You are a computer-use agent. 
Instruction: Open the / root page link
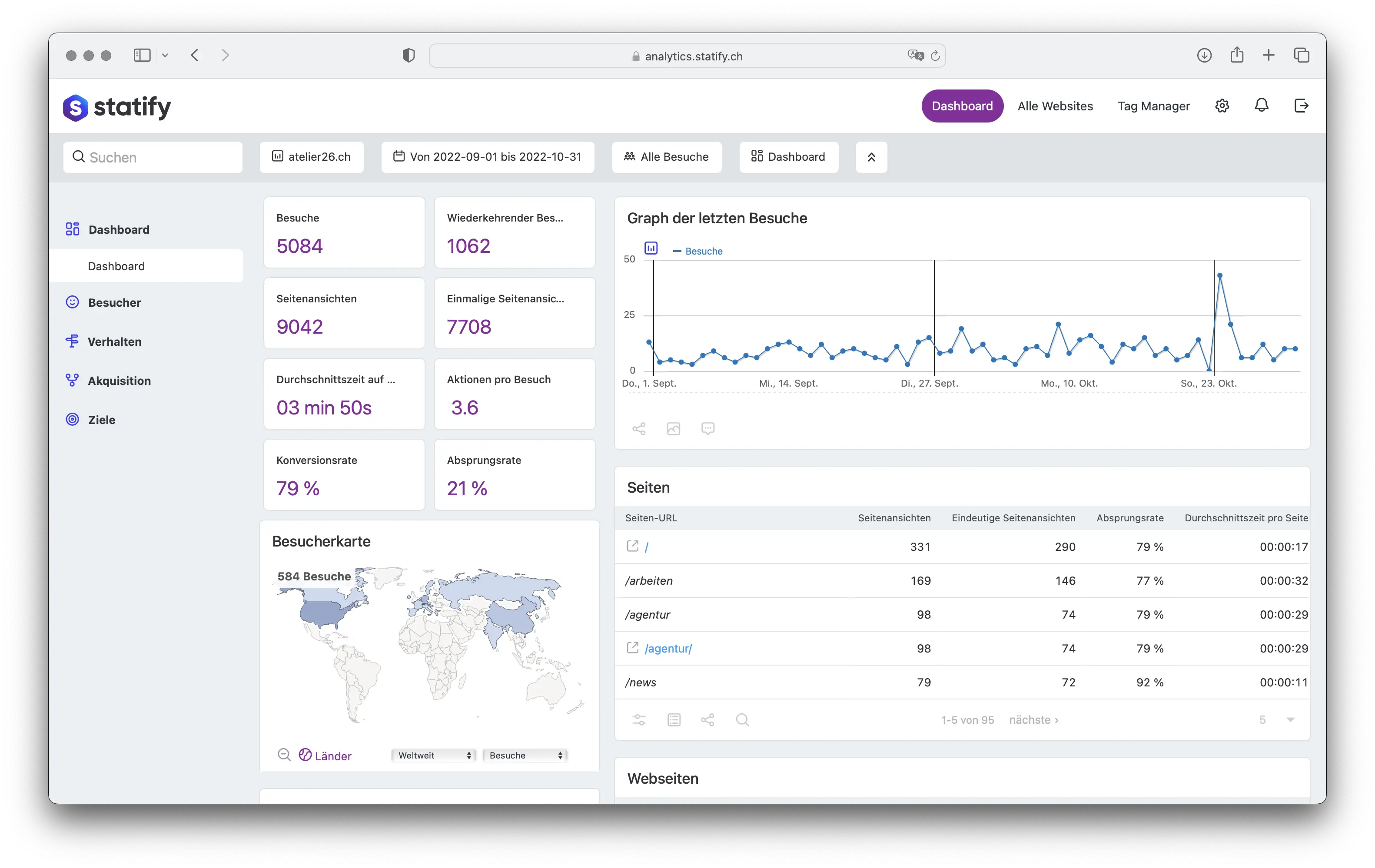click(x=646, y=547)
